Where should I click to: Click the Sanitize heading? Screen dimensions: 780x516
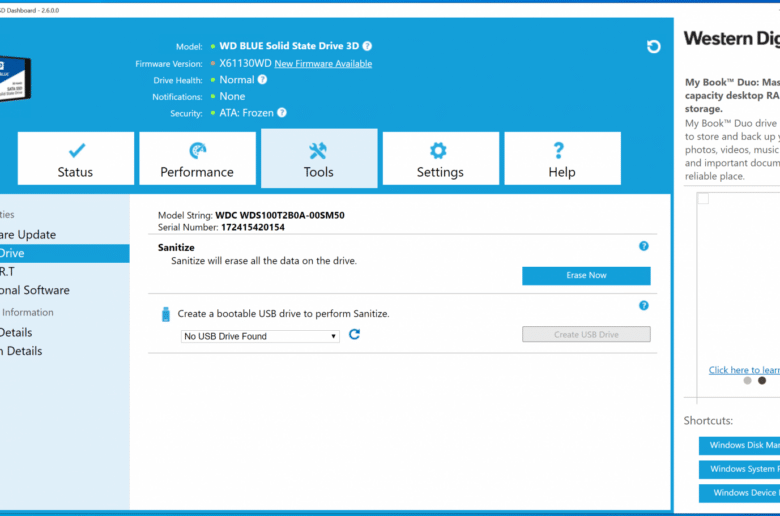176,247
